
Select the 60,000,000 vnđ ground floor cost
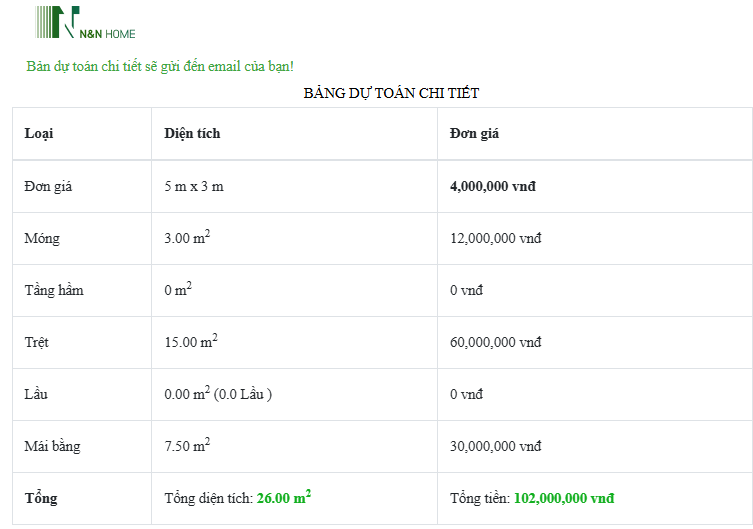pyautogui.click(x=495, y=343)
